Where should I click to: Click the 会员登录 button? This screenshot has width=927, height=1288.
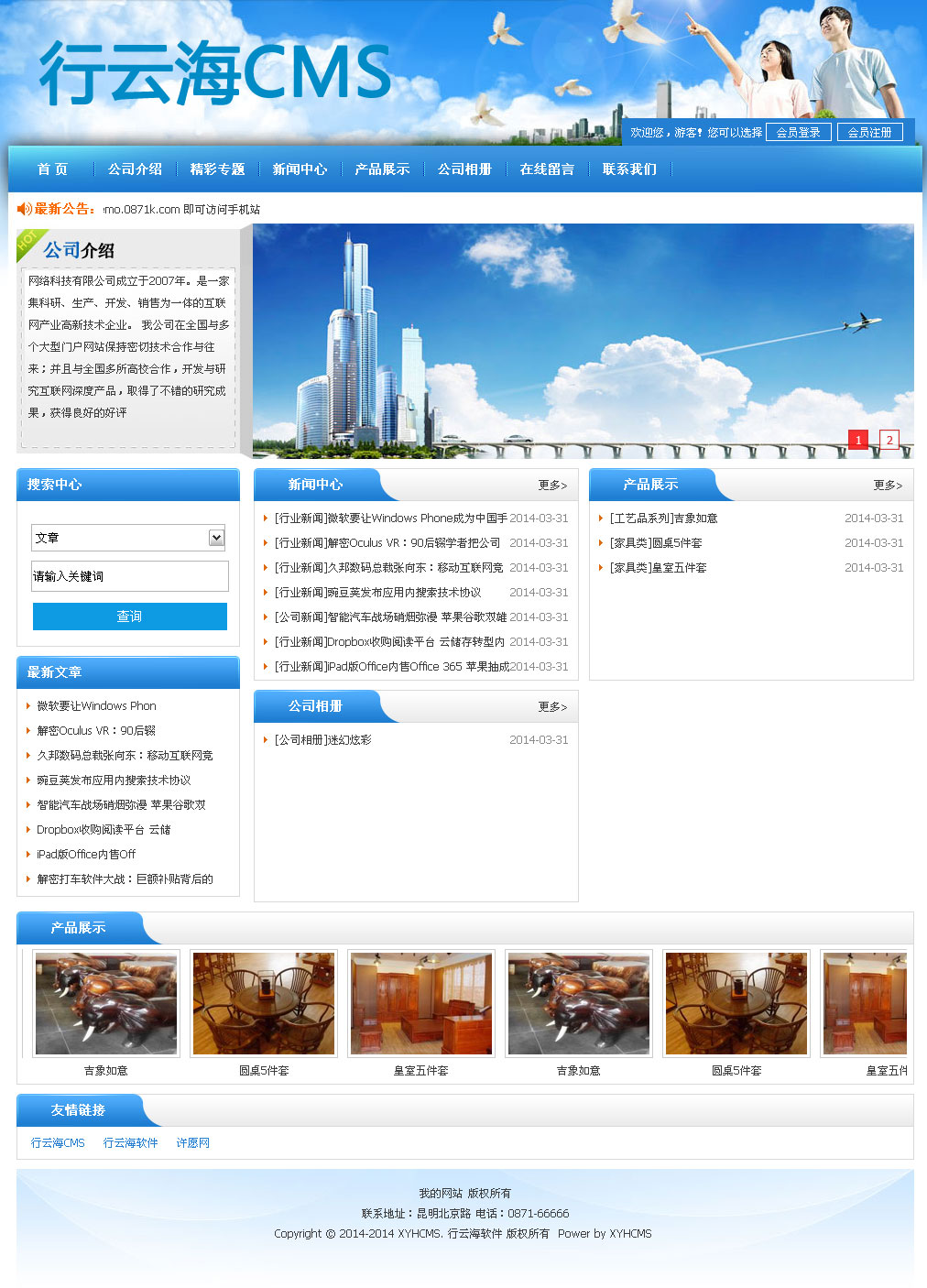pos(798,132)
